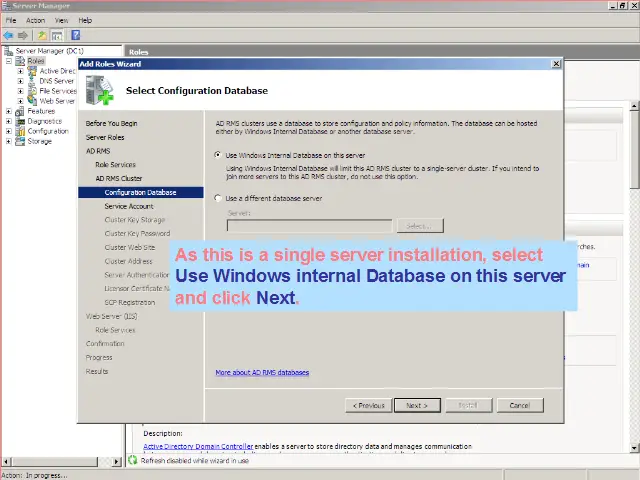Expand the DNS Server tree node
This screenshot has height=480, width=640.
point(20,81)
